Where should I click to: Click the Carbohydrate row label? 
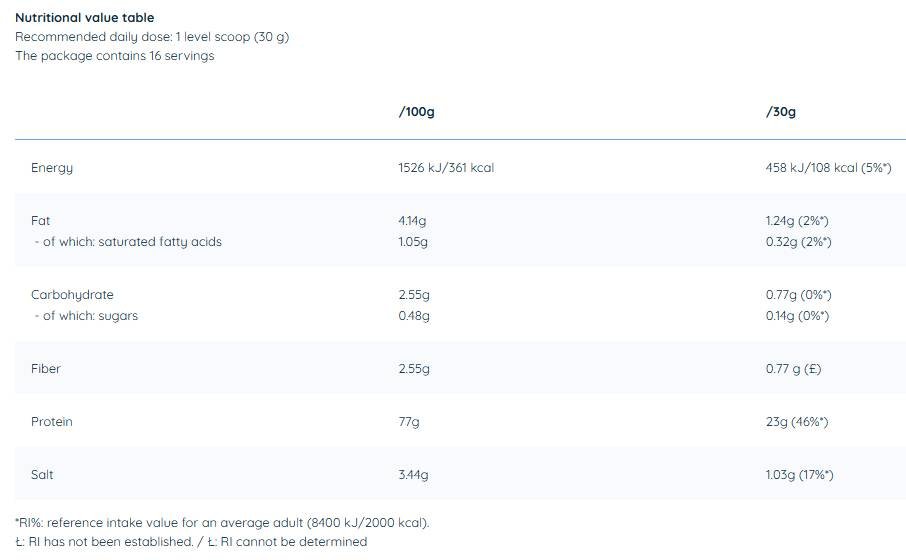click(72, 295)
